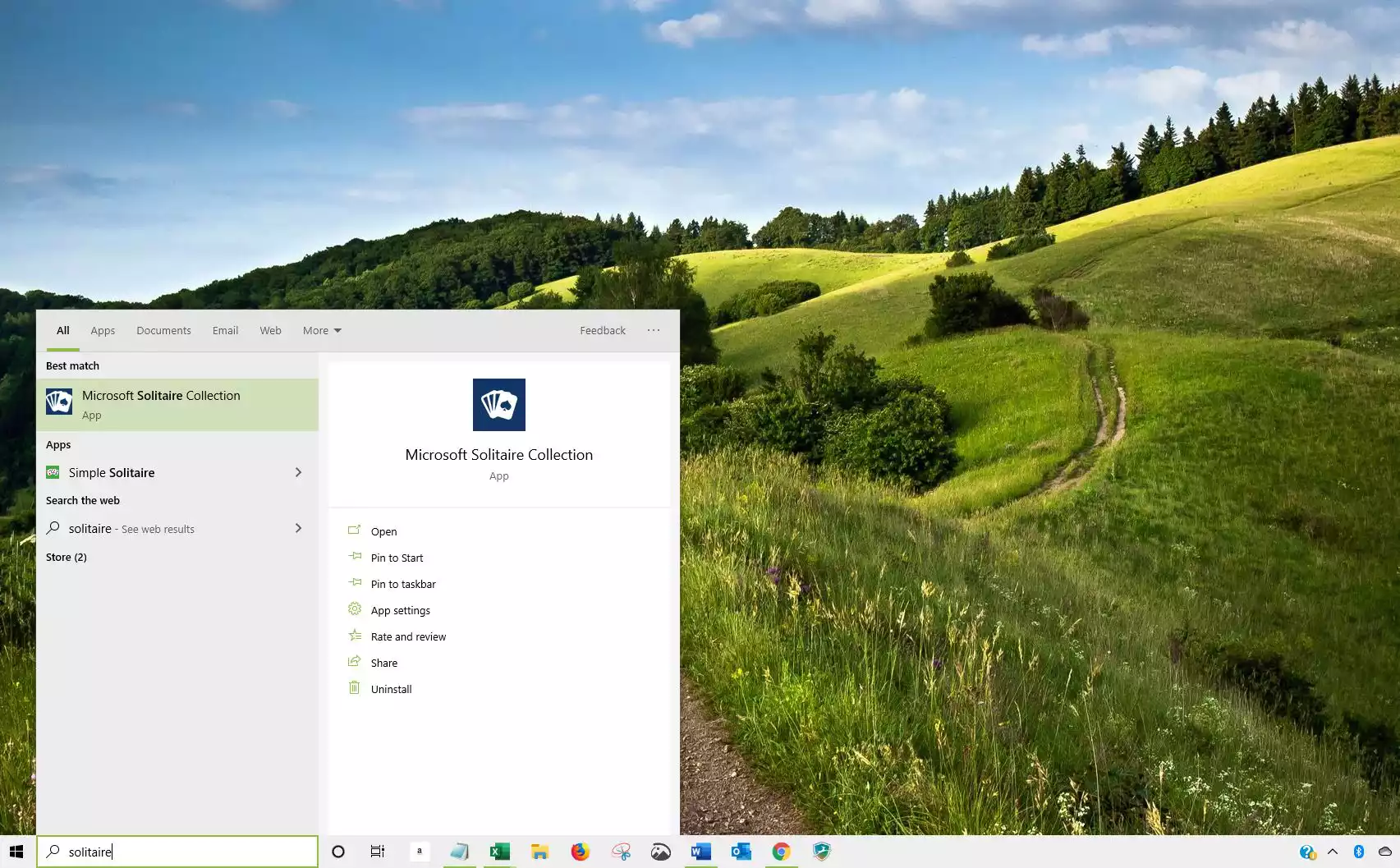Click the Microsoft Solitaire Collection title in details pane
The width and height of the screenshot is (1400, 868).
(x=499, y=455)
